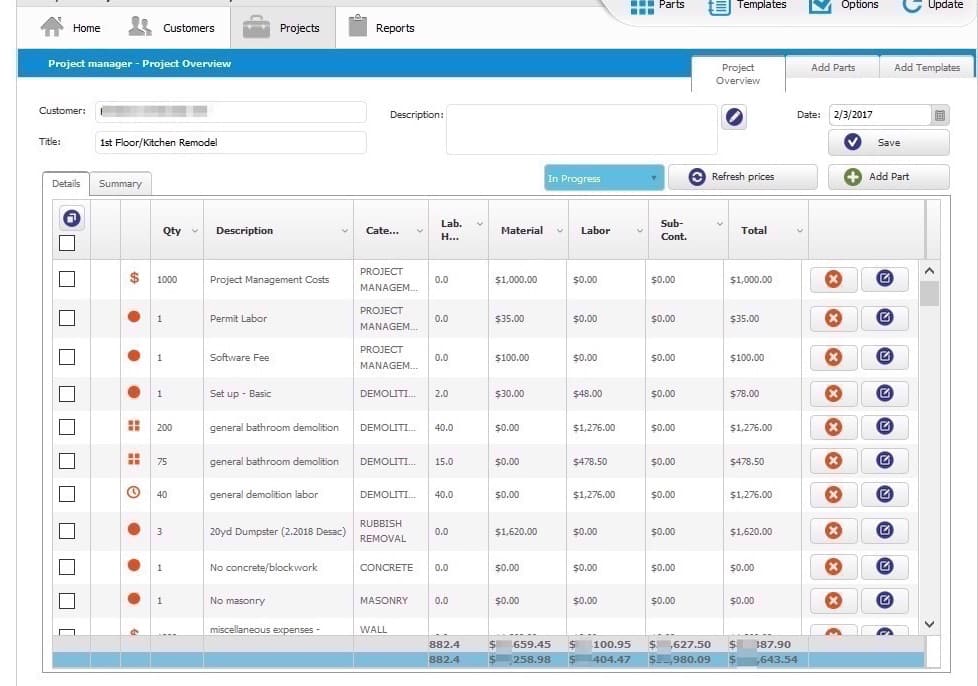Open the date calendar picker icon
This screenshot has width=978, height=686.
pyautogui.click(x=940, y=115)
